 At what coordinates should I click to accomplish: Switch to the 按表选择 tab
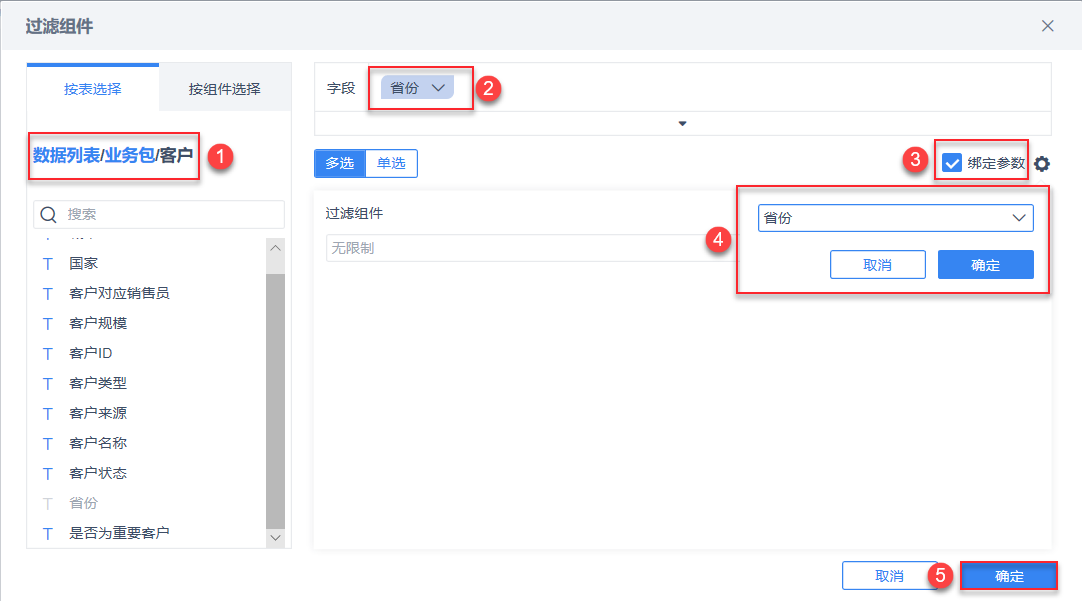pyautogui.click(x=93, y=88)
